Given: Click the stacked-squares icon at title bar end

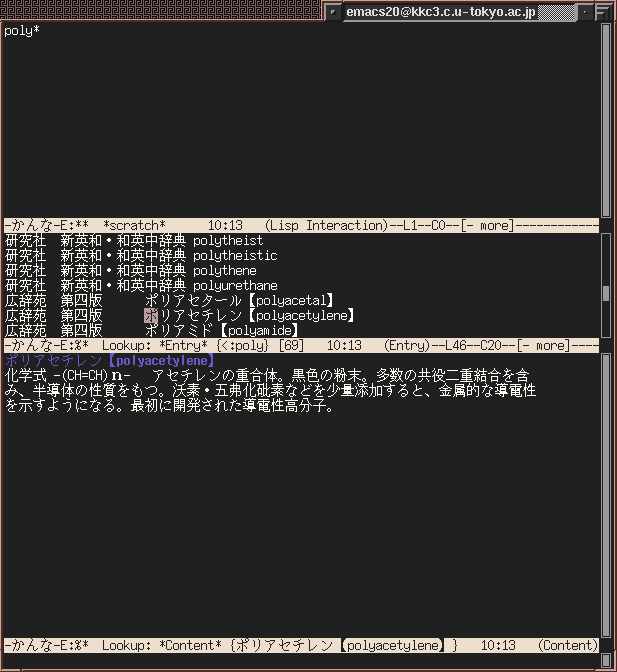Looking at the screenshot, I should click(602, 12).
